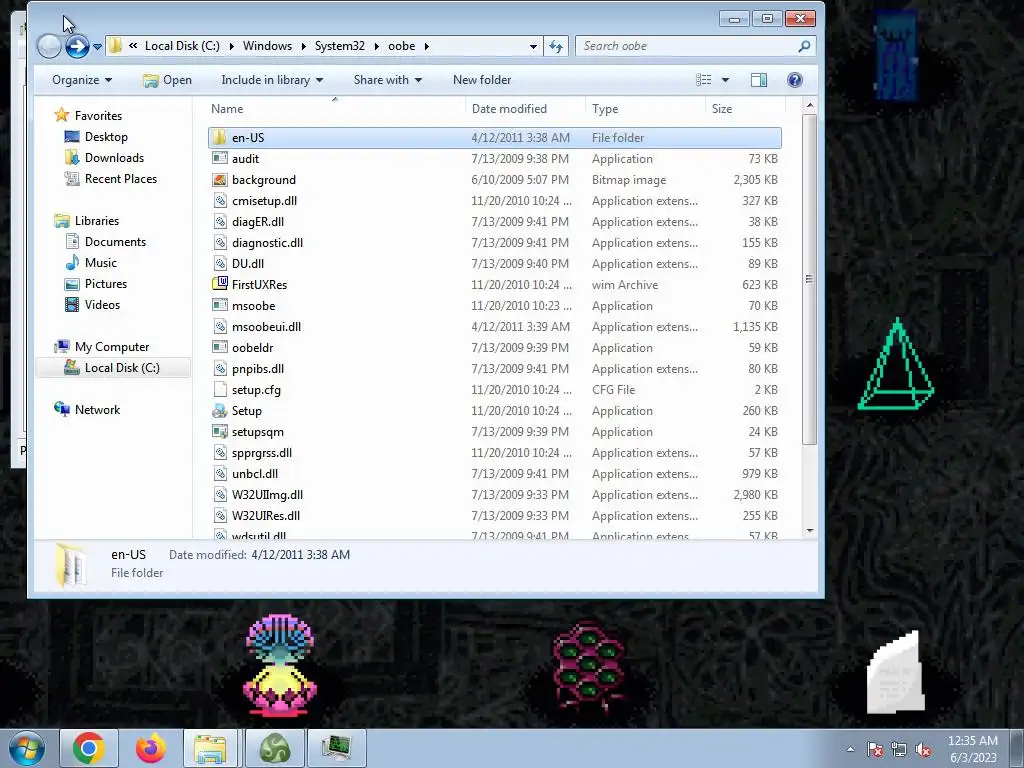Image resolution: width=1024 pixels, height=768 pixels.
Task: Select the file named DU.dll
Action: 248,263
